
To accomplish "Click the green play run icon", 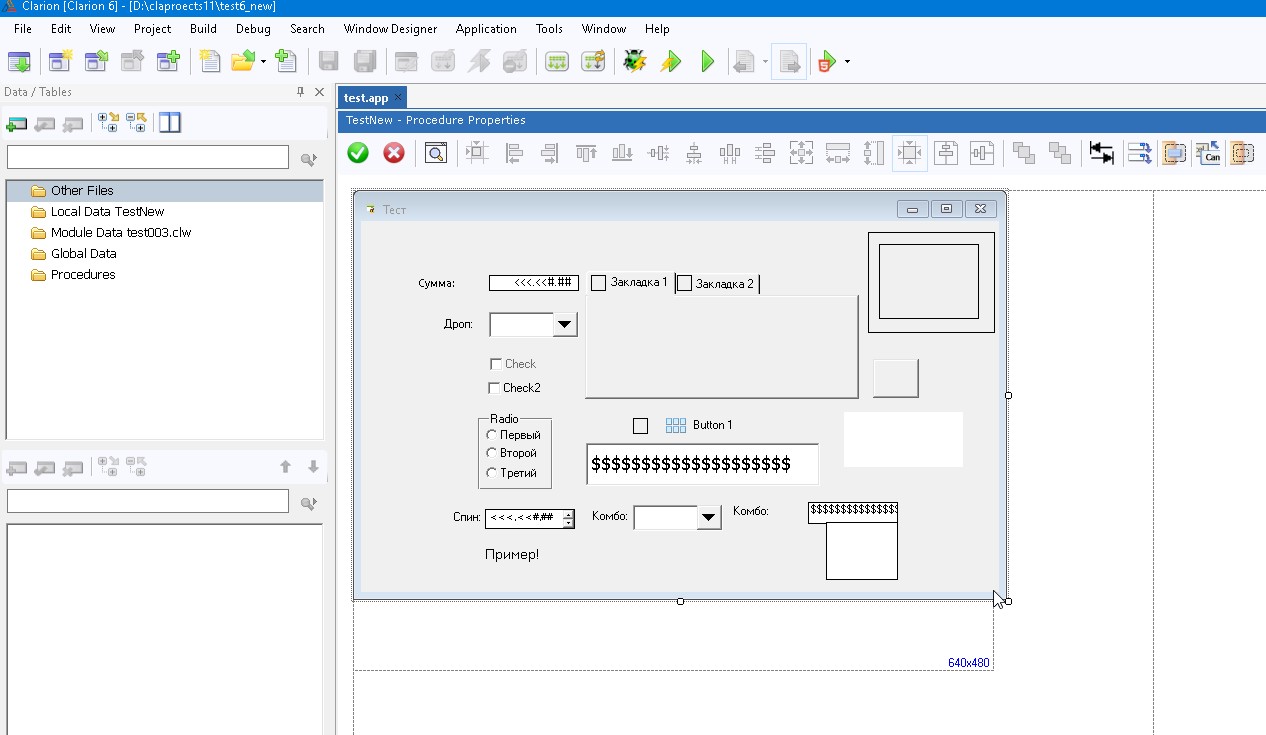I will 708,62.
